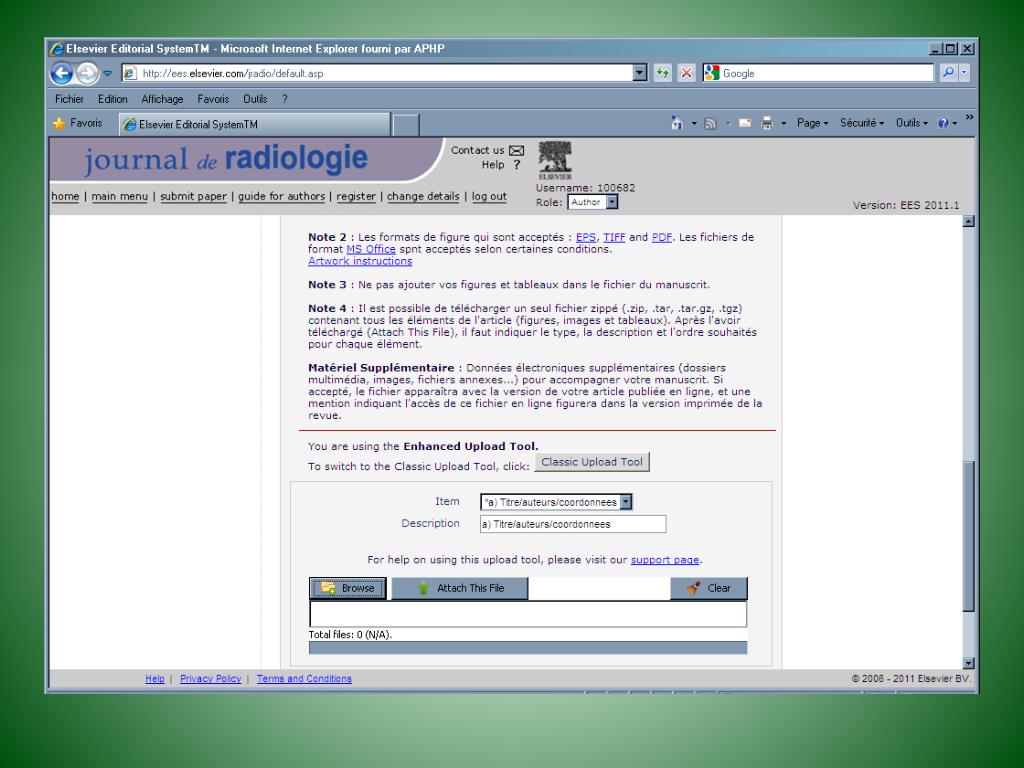
Task: Expand the command bar overflow chevron
Action: [x=969, y=118]
